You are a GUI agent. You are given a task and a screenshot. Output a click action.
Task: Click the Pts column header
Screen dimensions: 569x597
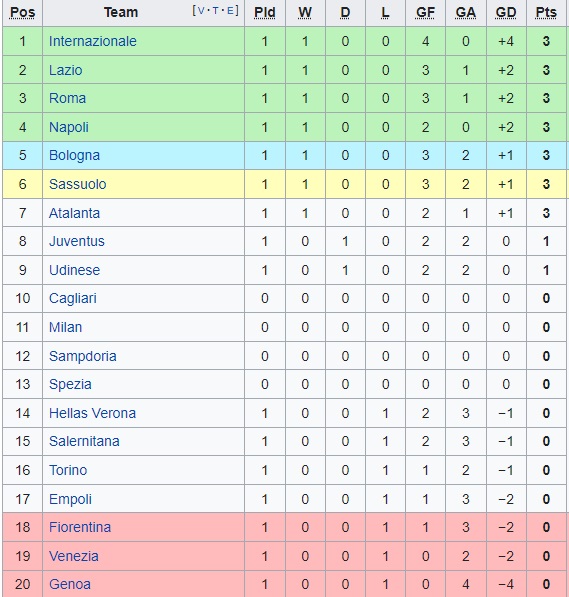click(x=546, y=13)
